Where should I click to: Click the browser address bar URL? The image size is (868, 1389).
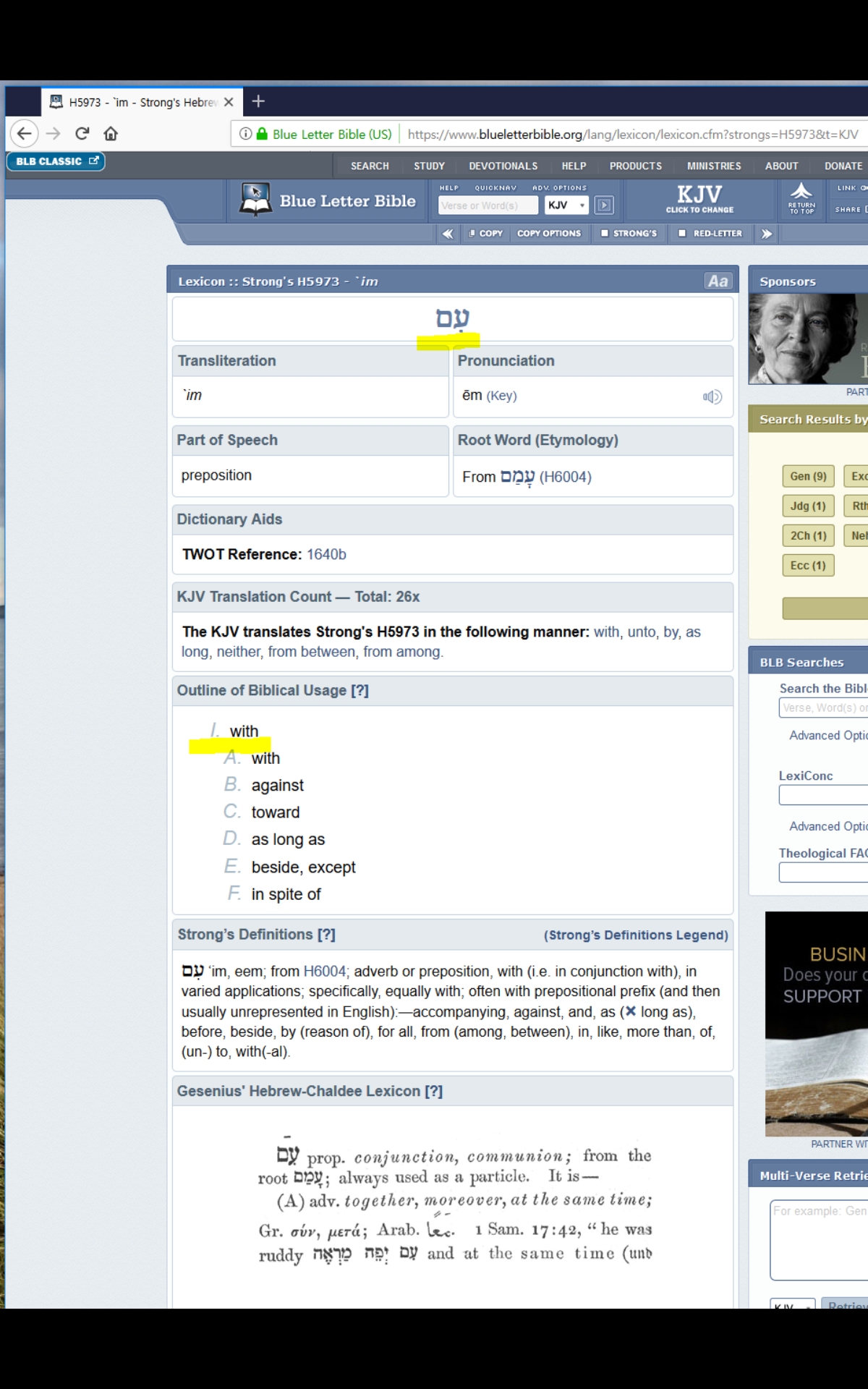tap(633, 135)
